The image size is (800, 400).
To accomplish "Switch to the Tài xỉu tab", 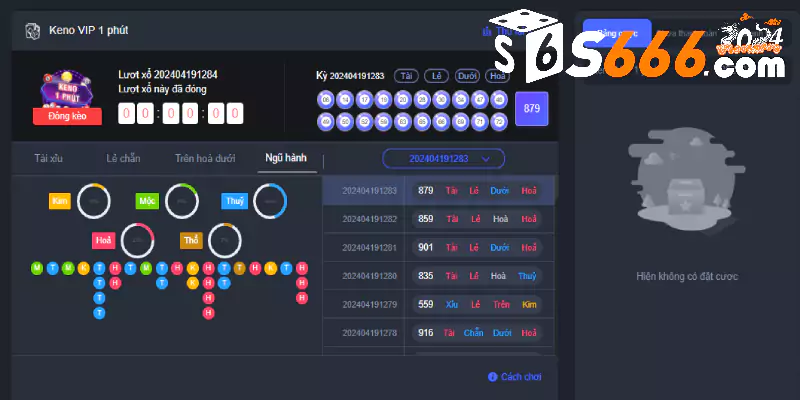I will [50, 158].
